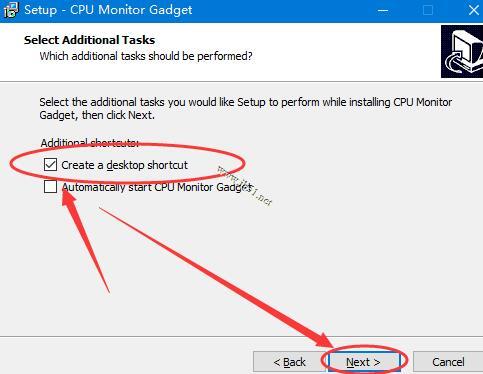Viewport: 483px width, 374px height.
Task: Click the 'Select Additional Tasks' heading
Action: 89,40
